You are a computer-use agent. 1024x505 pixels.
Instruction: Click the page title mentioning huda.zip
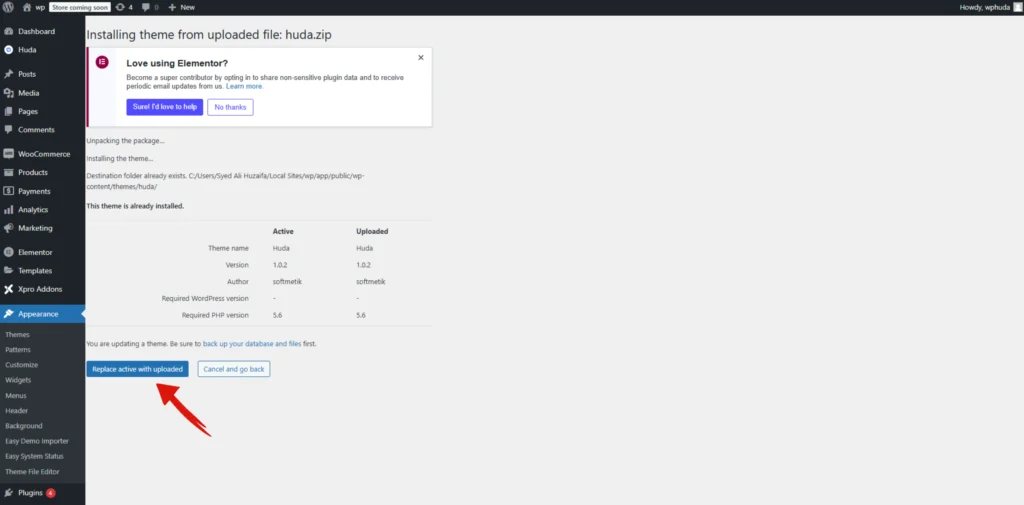pos(209,35)
